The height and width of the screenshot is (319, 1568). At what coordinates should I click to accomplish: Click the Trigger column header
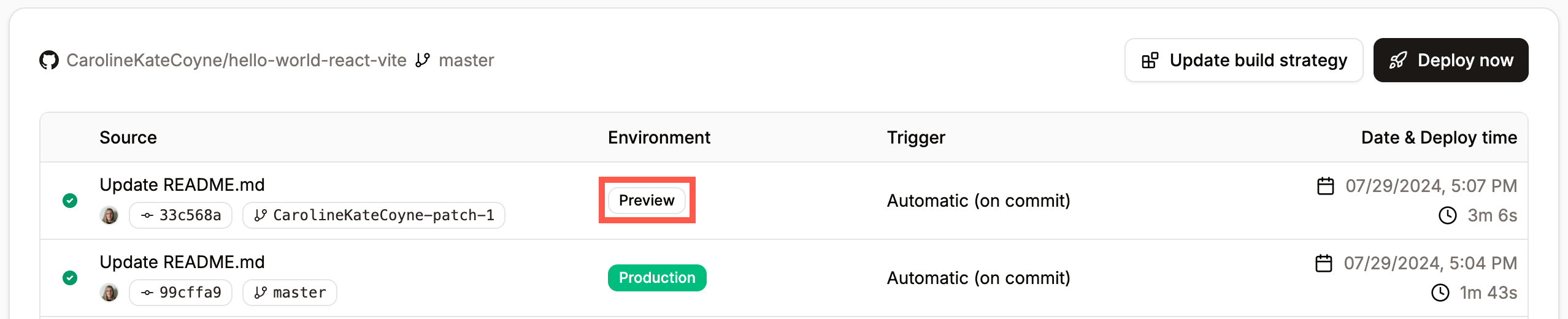[x=916, y=137]
